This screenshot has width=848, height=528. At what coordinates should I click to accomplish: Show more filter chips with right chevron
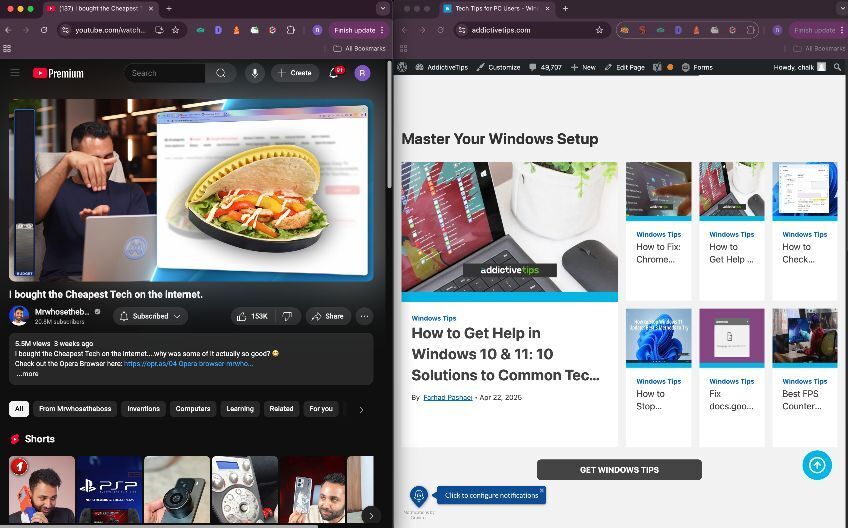(361, 410)
